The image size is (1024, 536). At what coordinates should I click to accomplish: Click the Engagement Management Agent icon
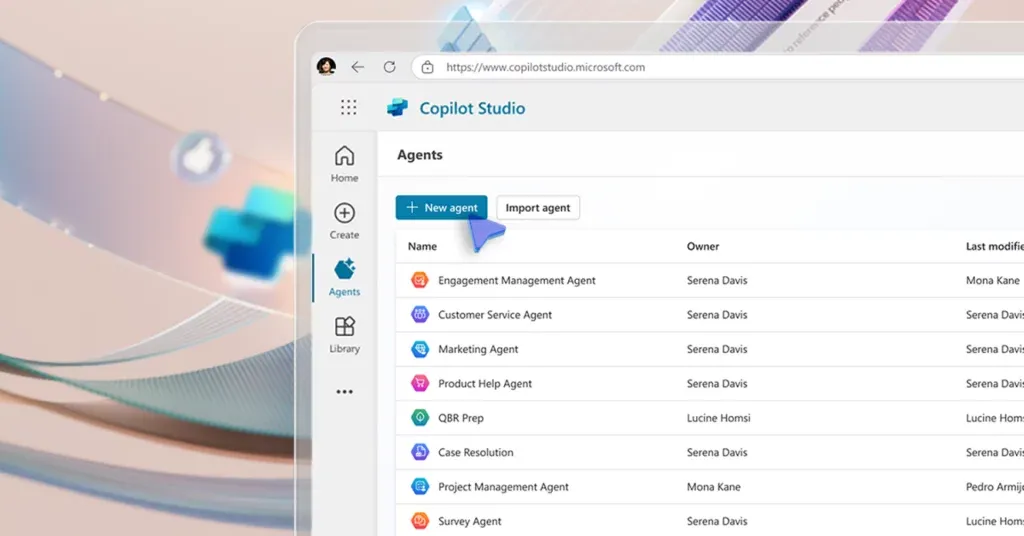coord(420,280)
